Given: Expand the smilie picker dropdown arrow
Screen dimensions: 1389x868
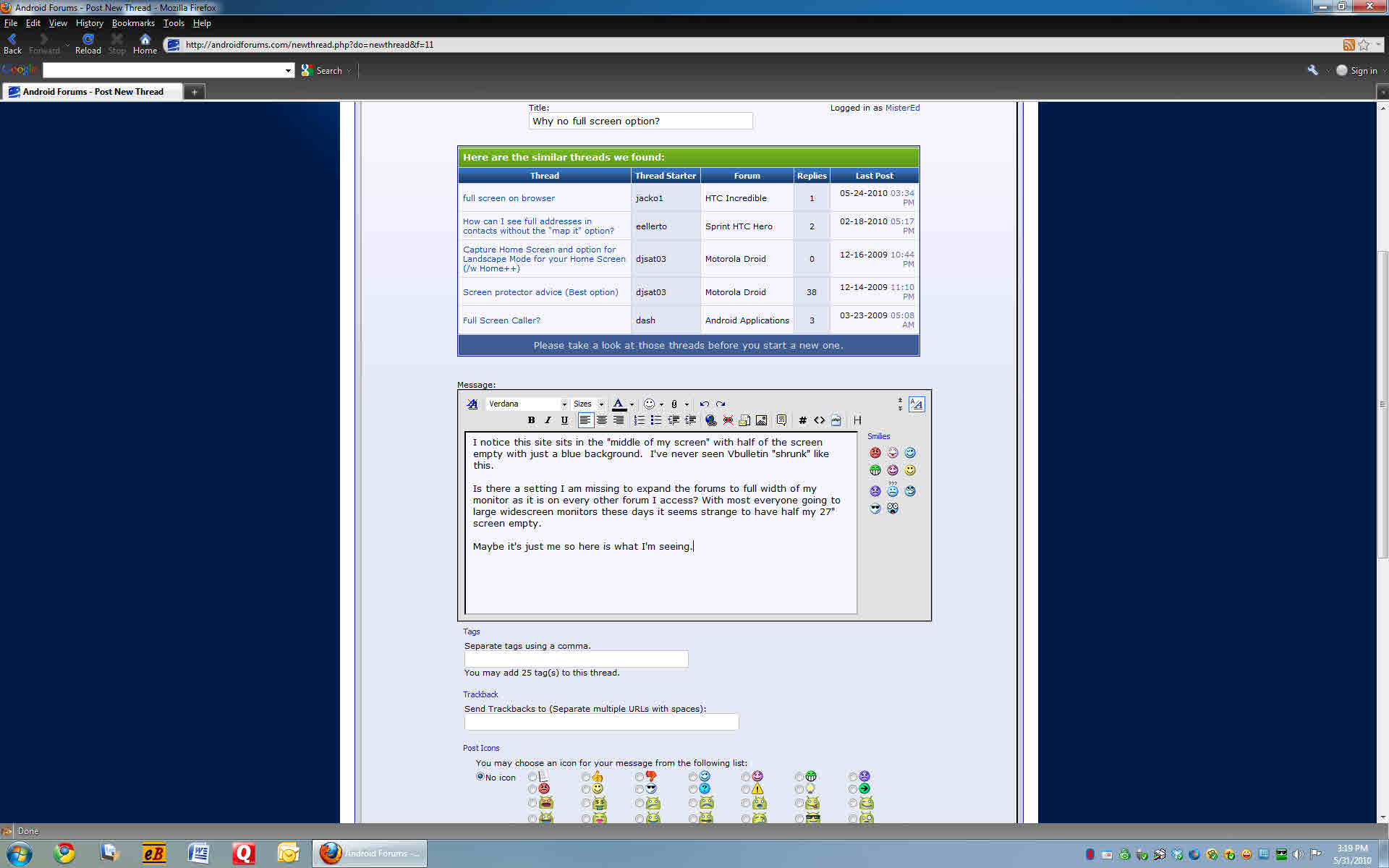Looking at the screenshot, I should 661,405.
